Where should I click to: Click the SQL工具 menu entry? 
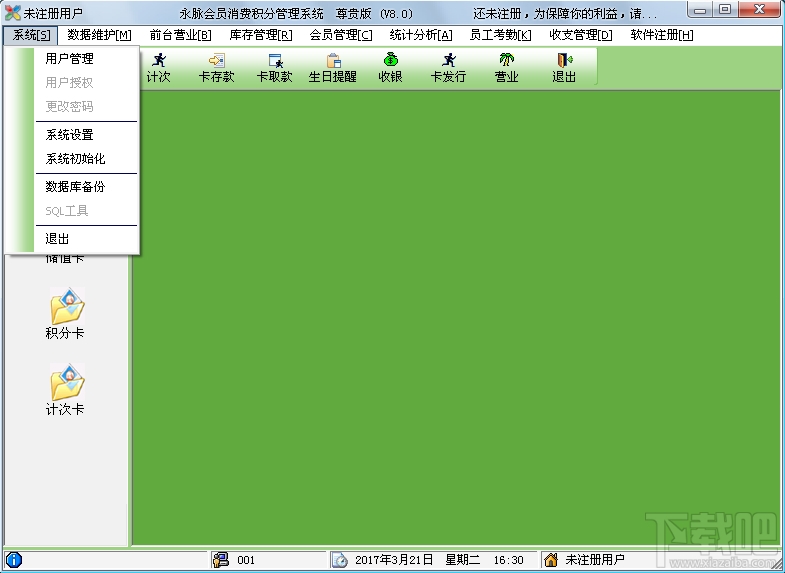67,211
